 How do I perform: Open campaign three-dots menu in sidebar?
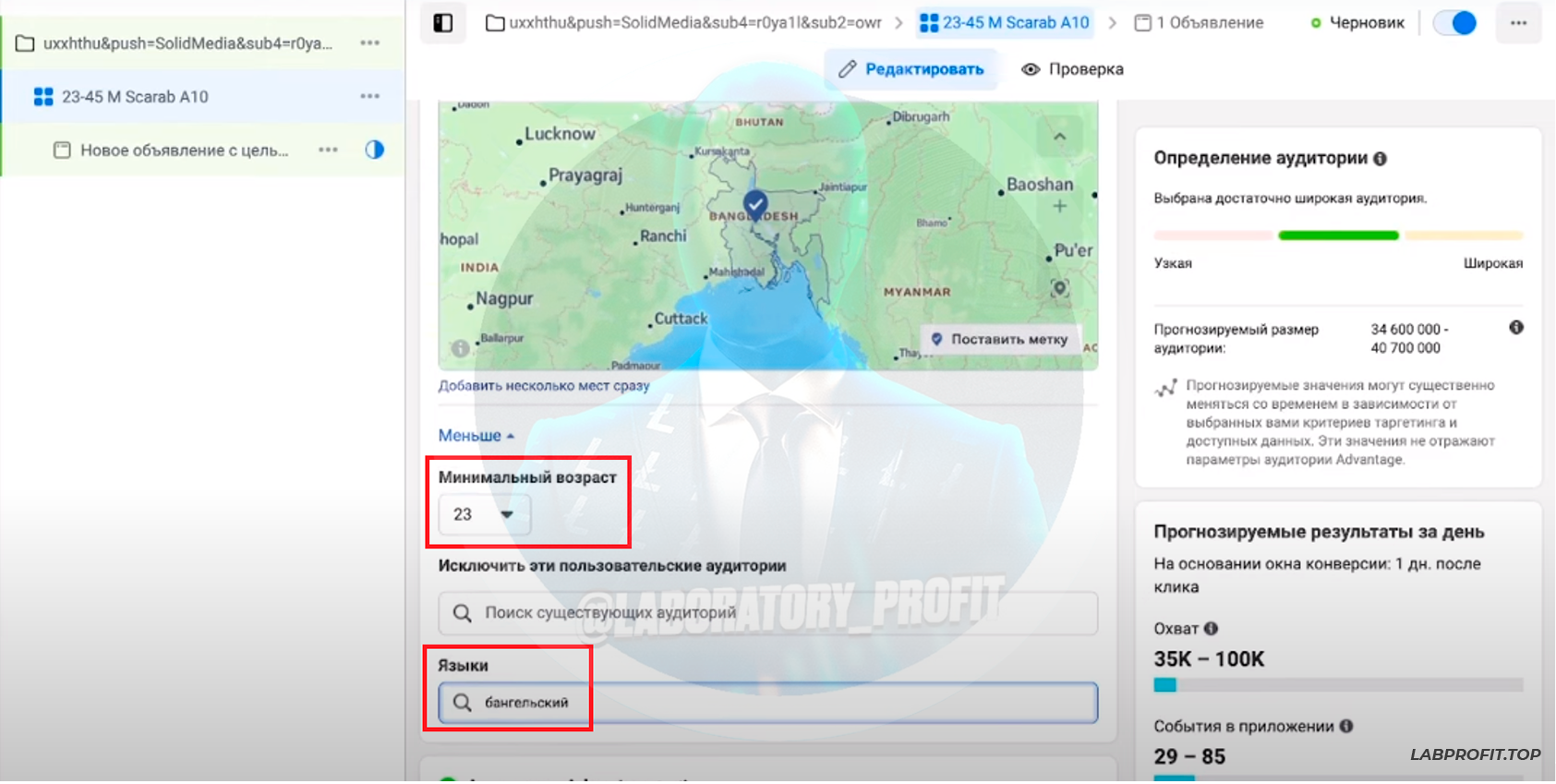click(370, 43)
